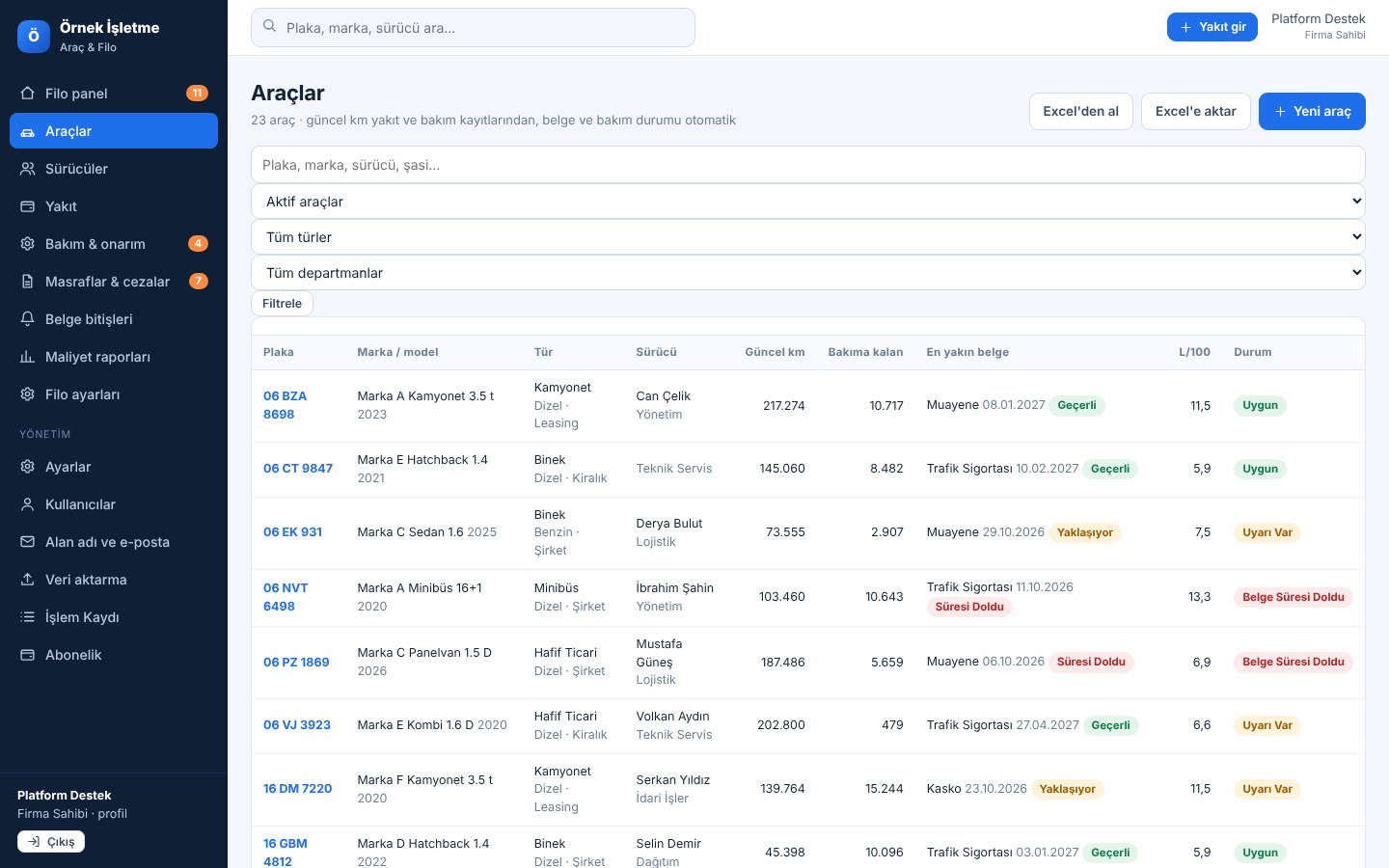Click the Yakıt card icon
The image size is (1389, 868).
click(27, 206)
